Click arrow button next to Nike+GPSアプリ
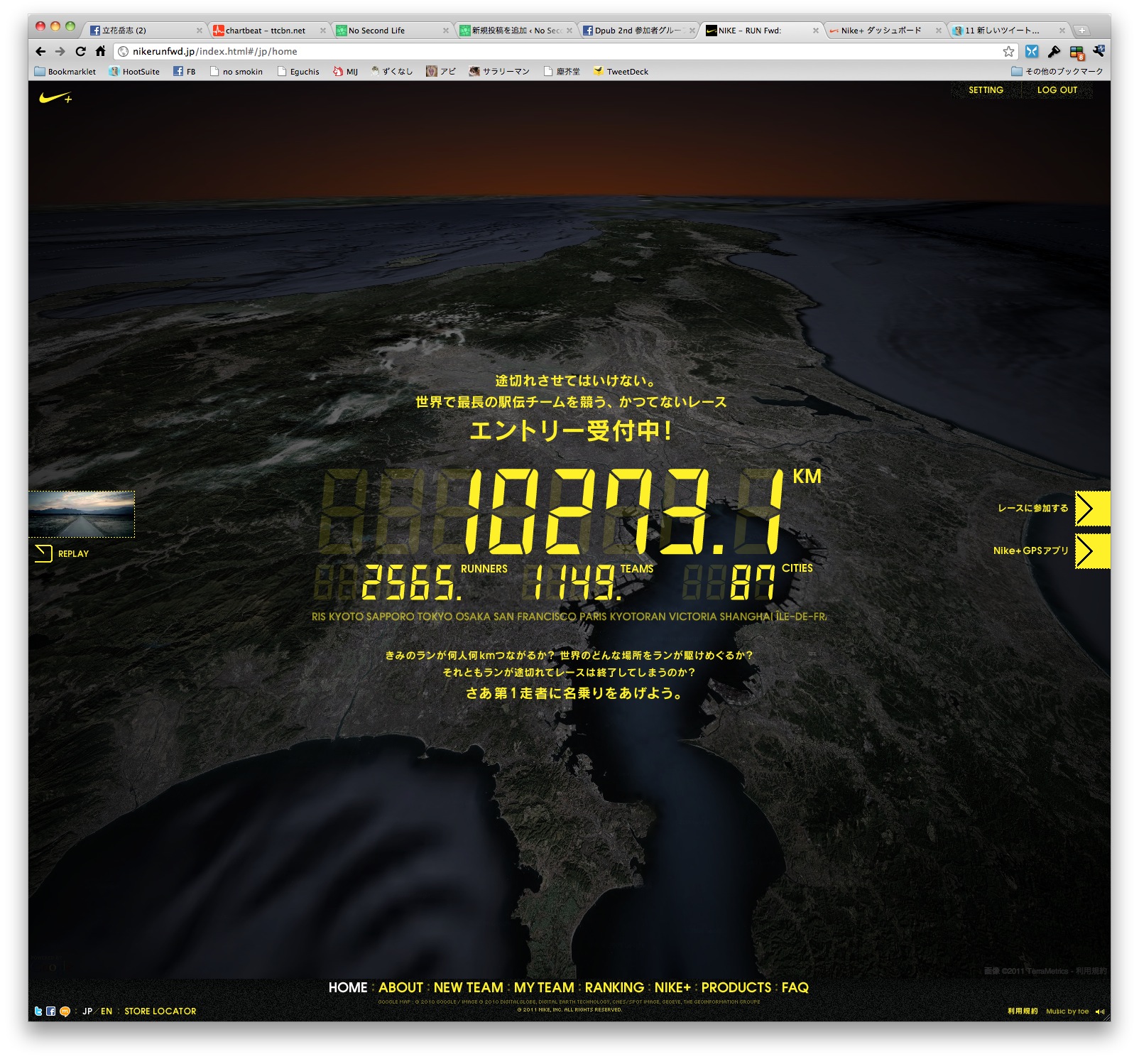The width and height of the screenshot is (1139, 1064). coord(1092,551)
